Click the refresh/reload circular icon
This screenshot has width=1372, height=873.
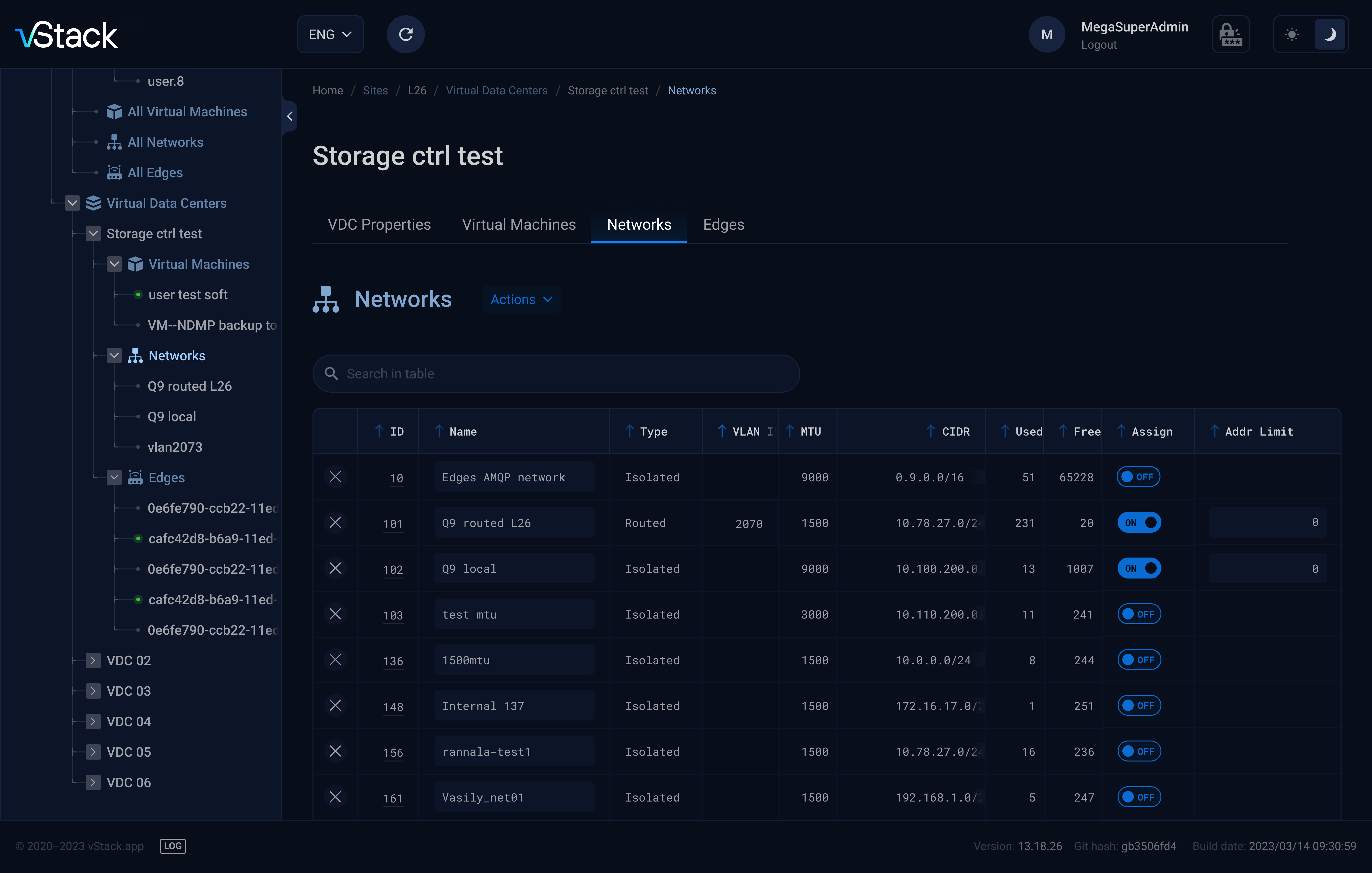pyautogui.click(x=406, y=34)
